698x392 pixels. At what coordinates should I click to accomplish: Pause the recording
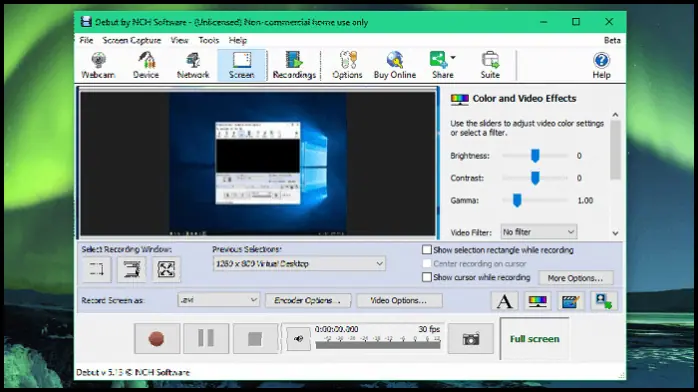tap(206, 339)
